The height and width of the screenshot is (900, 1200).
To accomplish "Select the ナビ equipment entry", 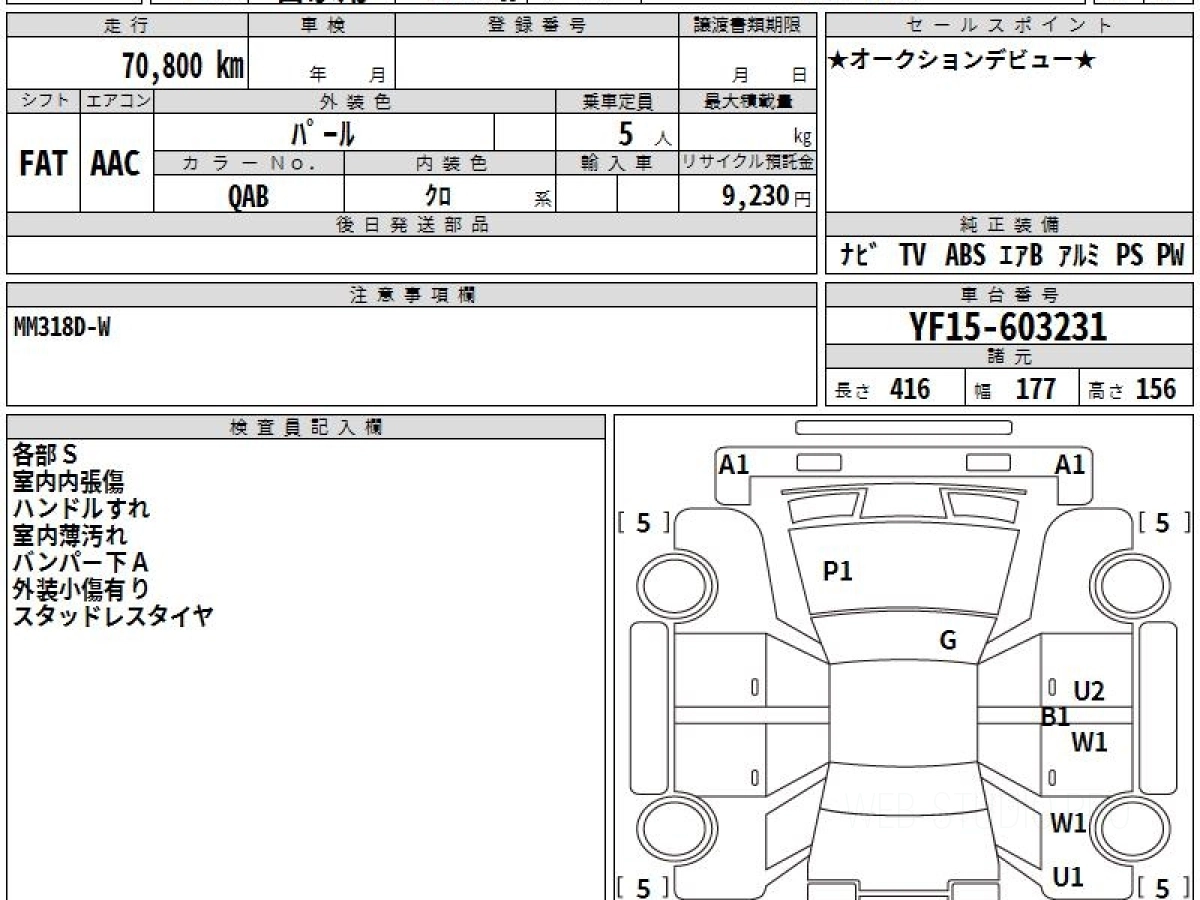I will 857,255.
